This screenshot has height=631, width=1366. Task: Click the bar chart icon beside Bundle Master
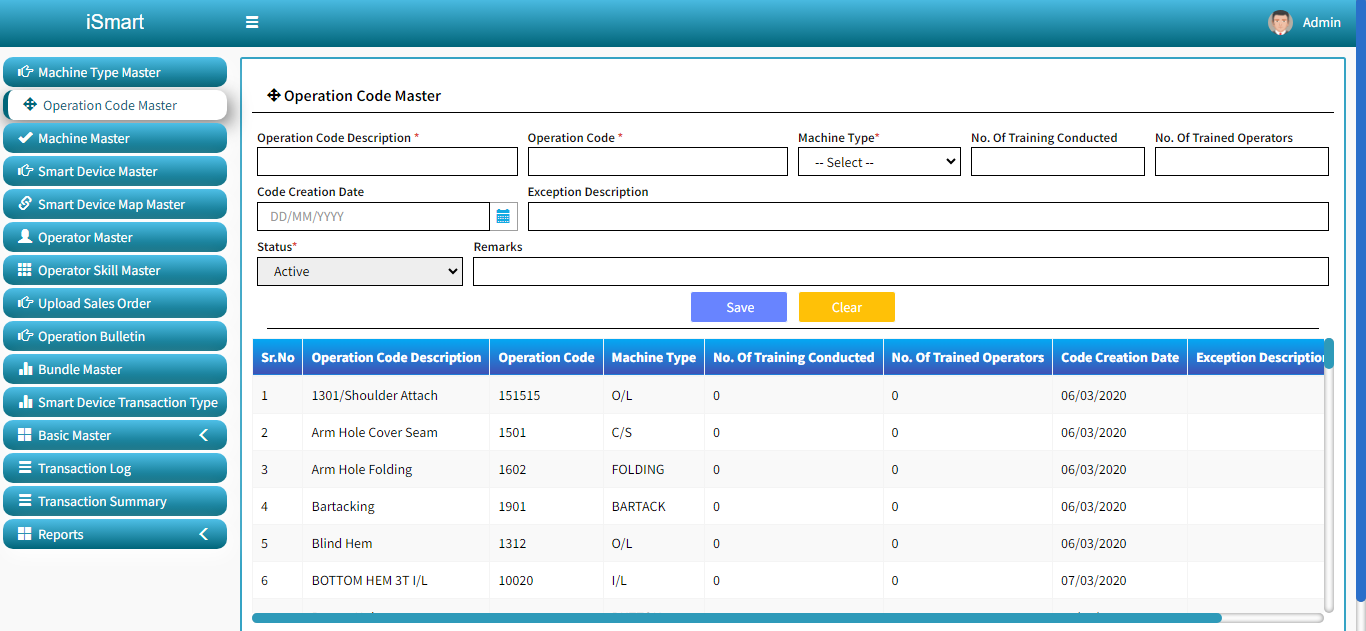pos(25,369)
